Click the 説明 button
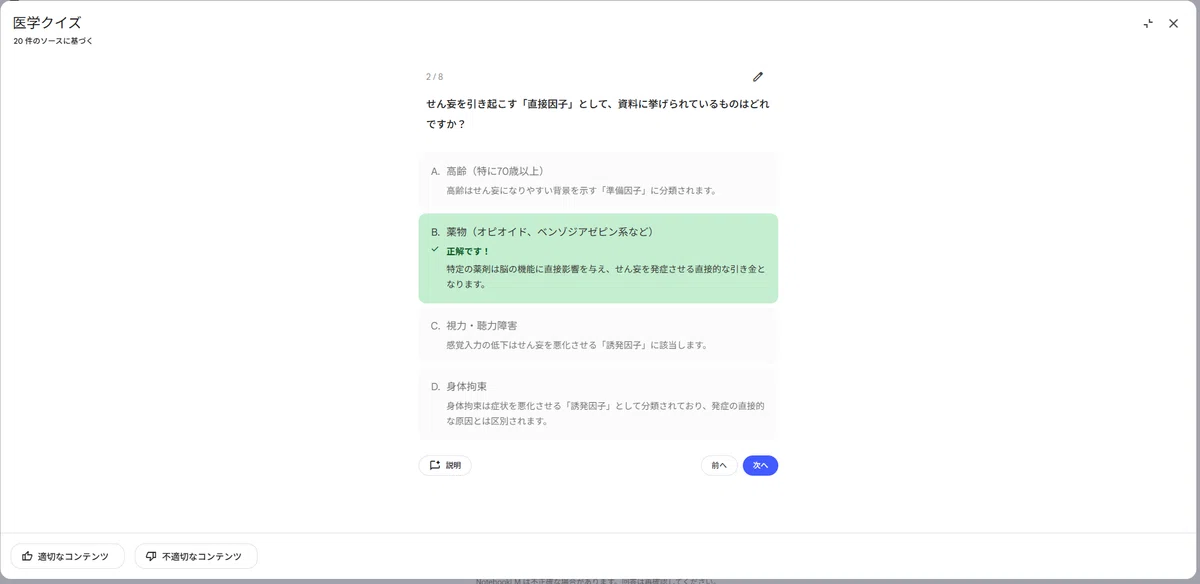 (445, 465)
